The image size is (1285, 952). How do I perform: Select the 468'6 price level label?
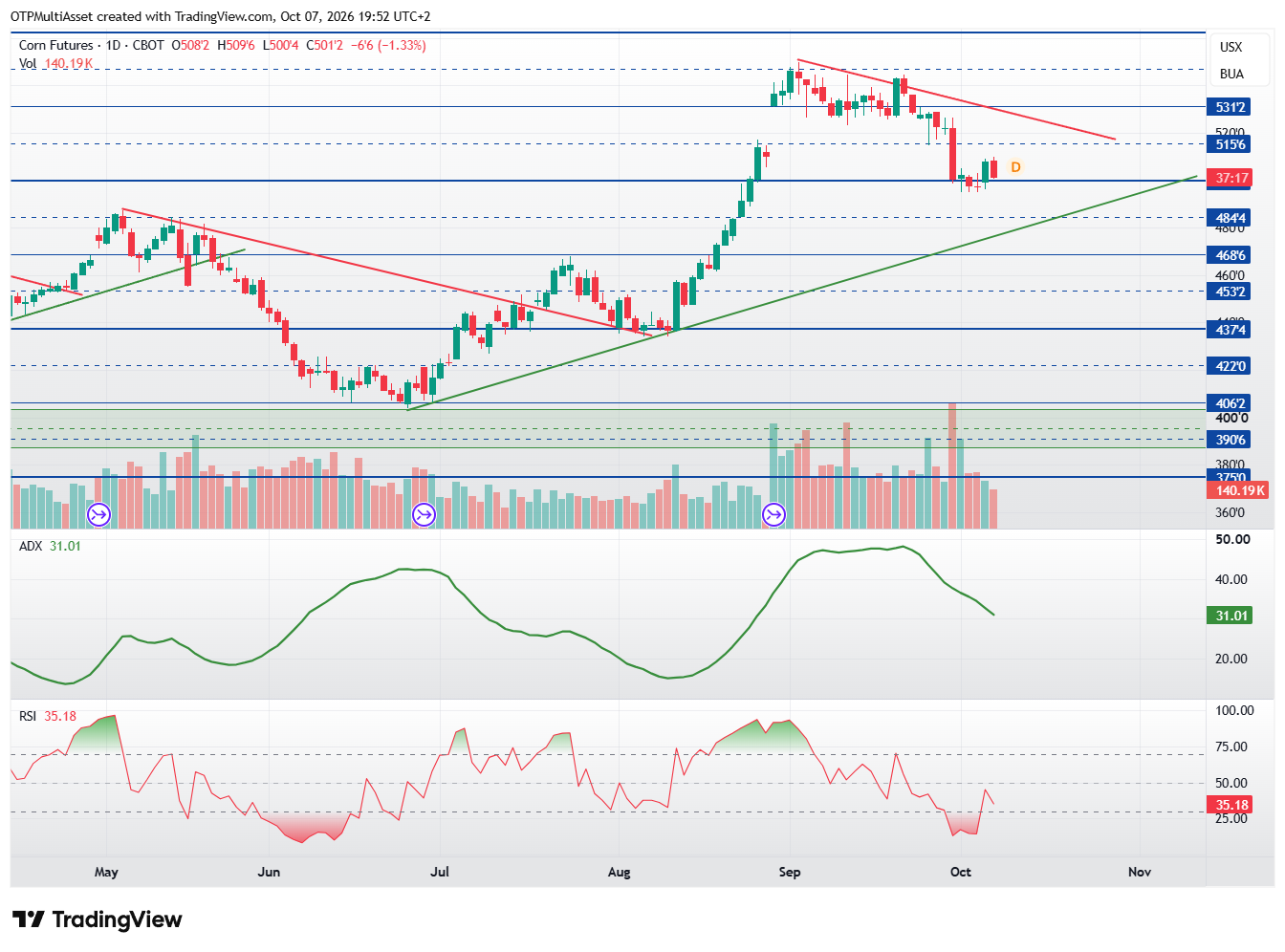click(1230, 255)
